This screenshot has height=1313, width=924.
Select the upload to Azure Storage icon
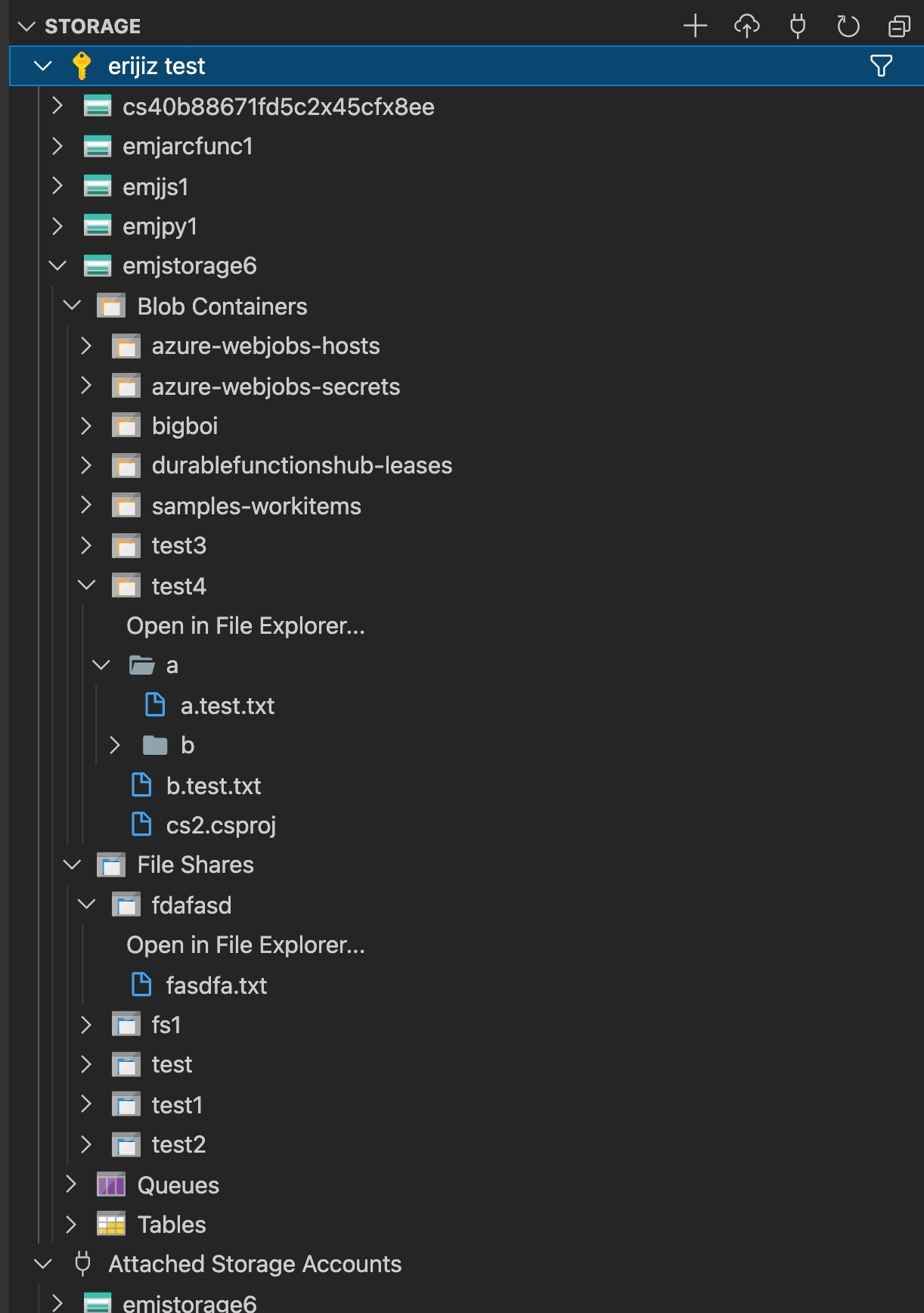point(746,25)
